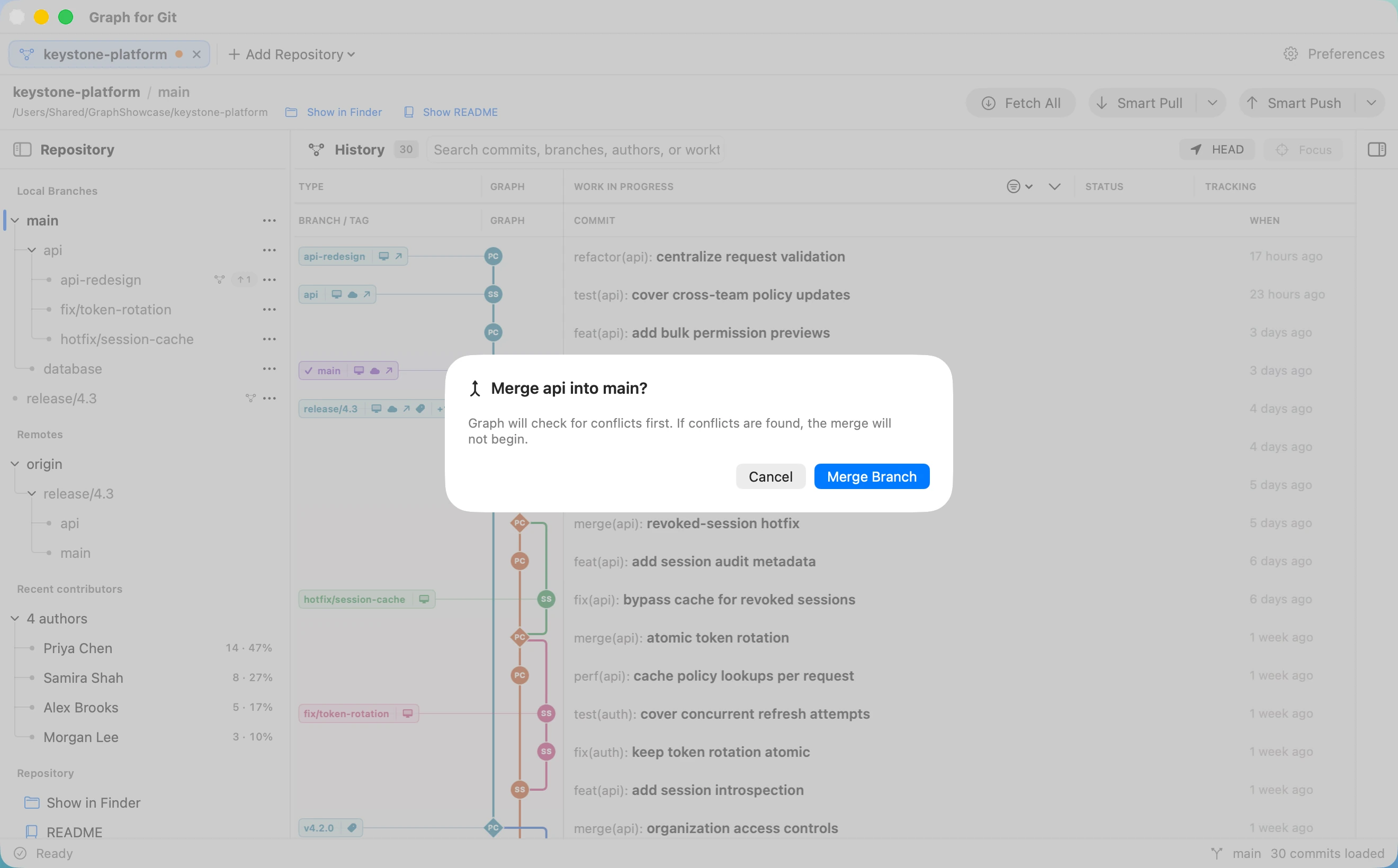Click Smart Push button

(1296, 103)
